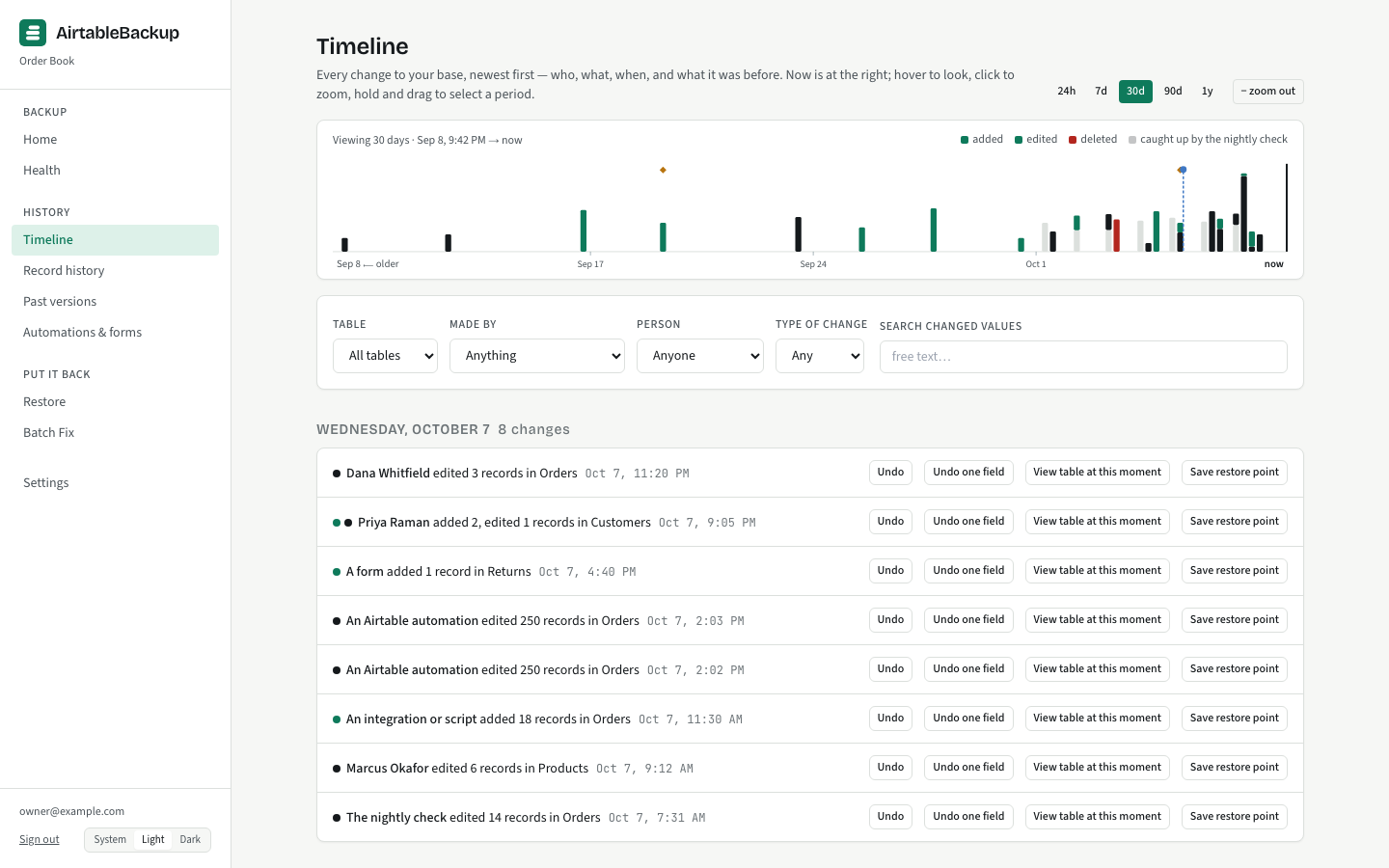1389x868 pixels.
Task: Click the search changed values field
Action: [x=1083, y=357]
